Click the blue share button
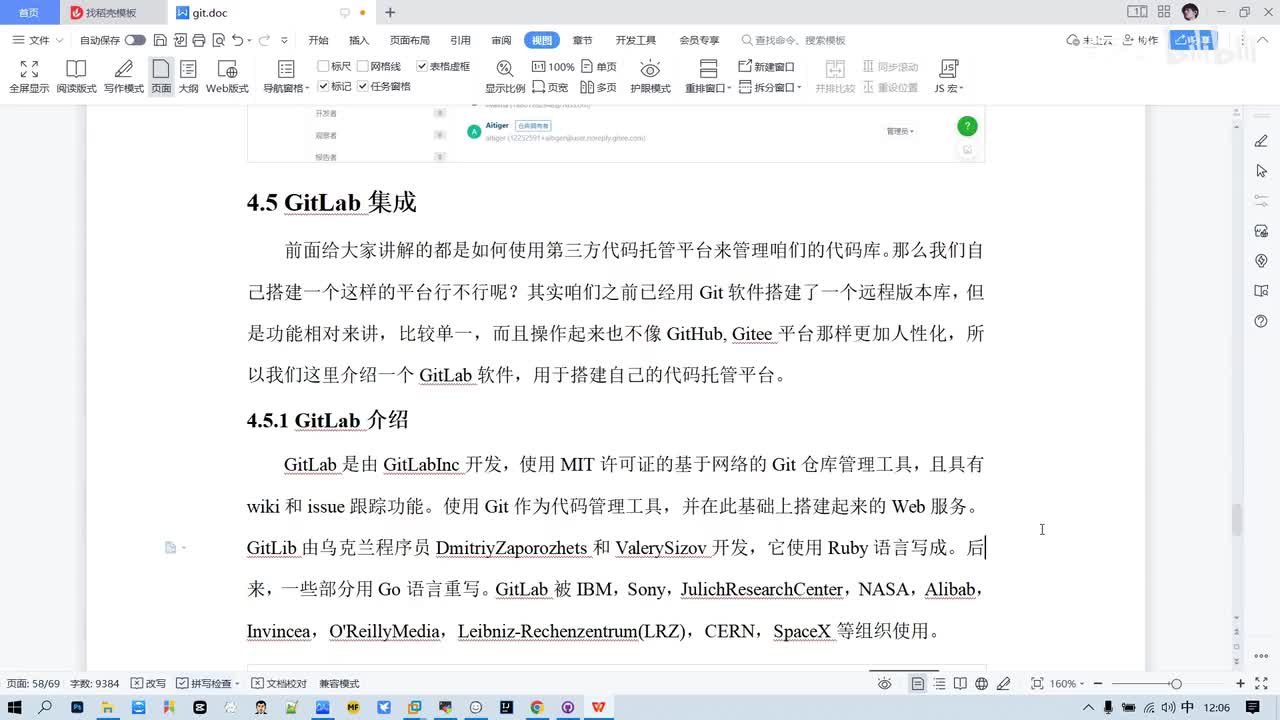Image resolution: width=1280 pixels, height=720 pixels. pos(1191,40)
